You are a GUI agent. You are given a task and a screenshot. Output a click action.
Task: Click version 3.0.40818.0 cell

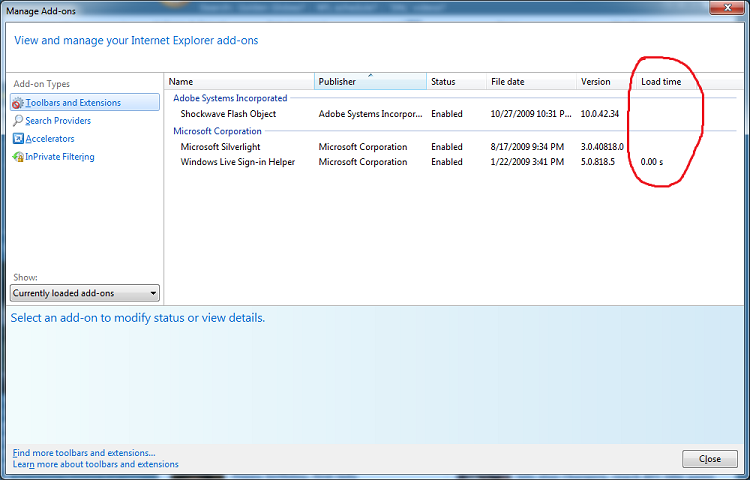click(602, 147)
